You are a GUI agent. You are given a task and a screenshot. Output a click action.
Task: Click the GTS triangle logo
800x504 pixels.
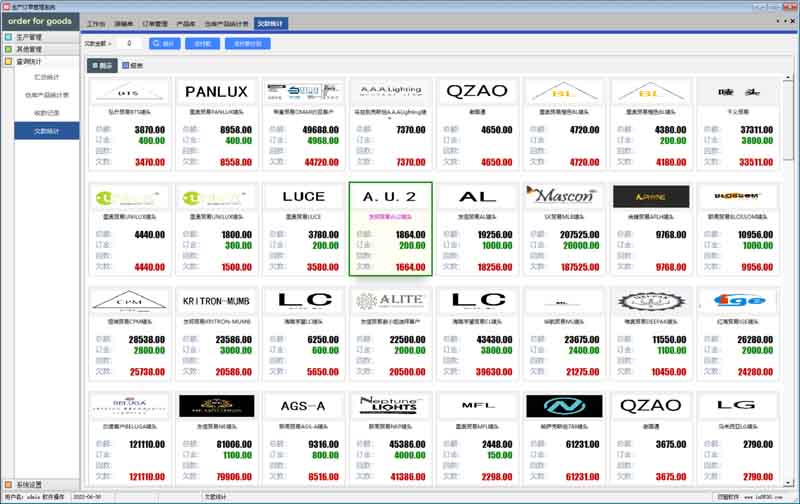(130, 92)
